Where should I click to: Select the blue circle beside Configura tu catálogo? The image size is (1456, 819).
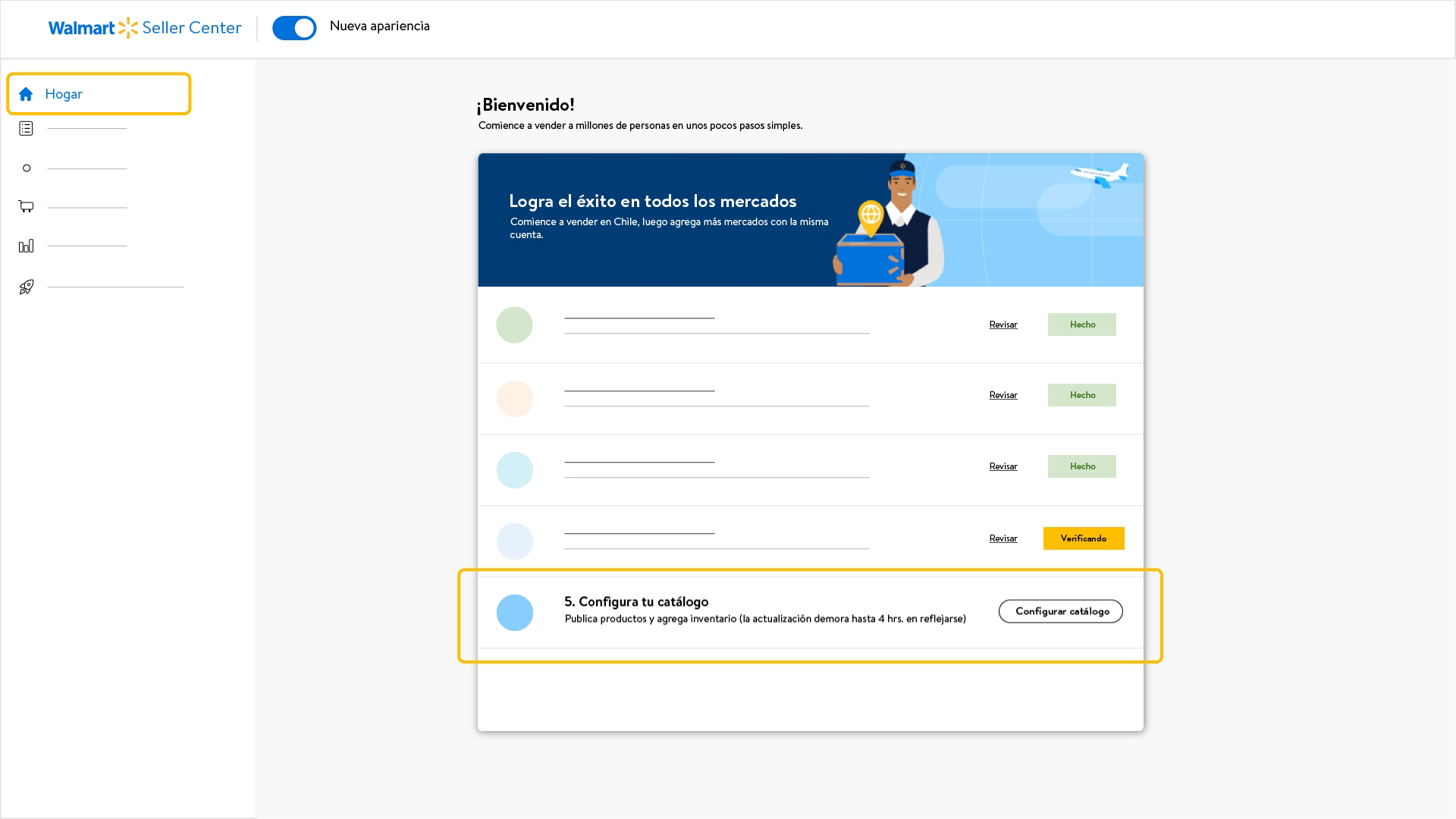pos(515,613)
